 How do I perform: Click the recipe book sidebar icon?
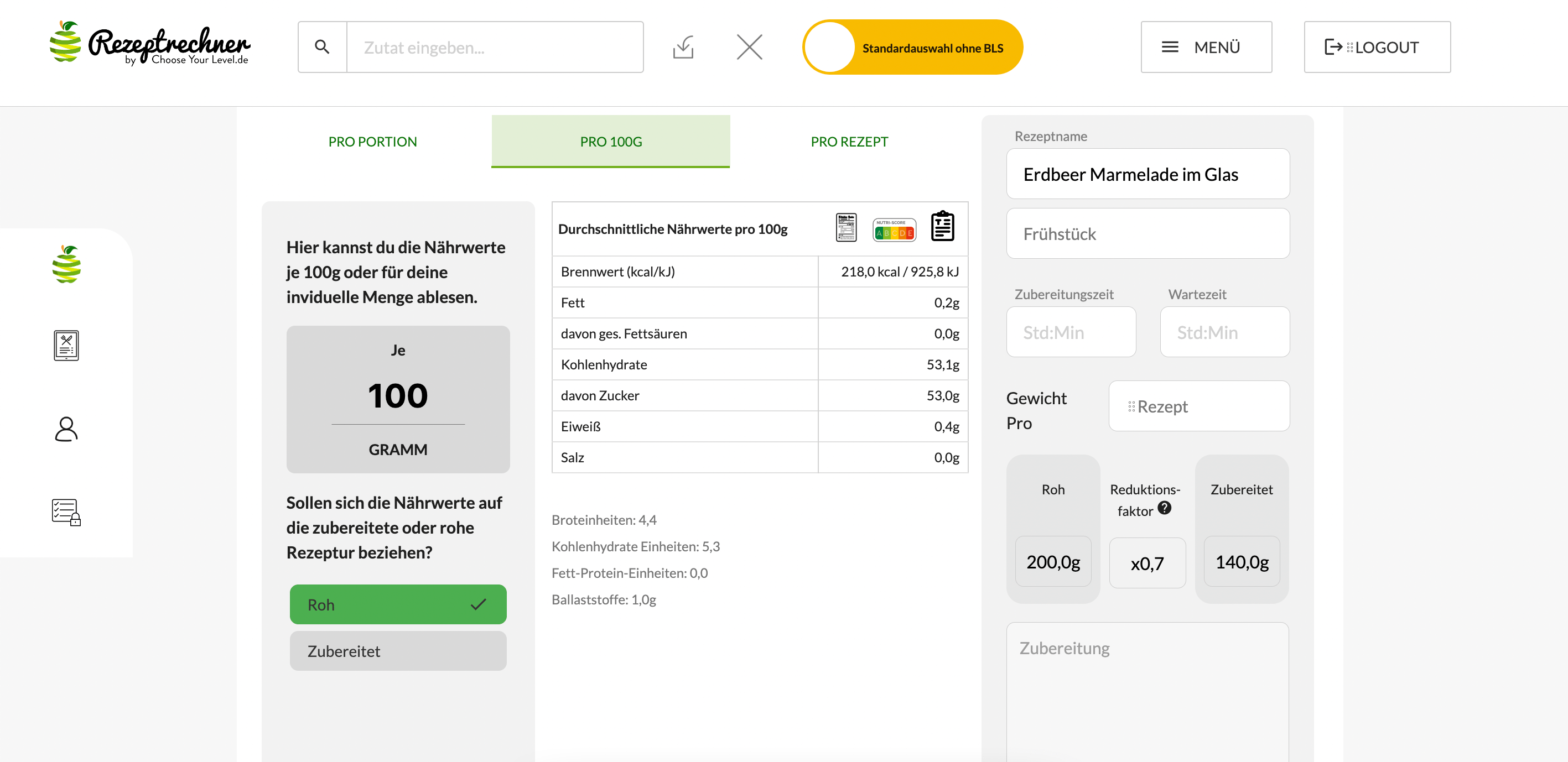pos(66,346)
